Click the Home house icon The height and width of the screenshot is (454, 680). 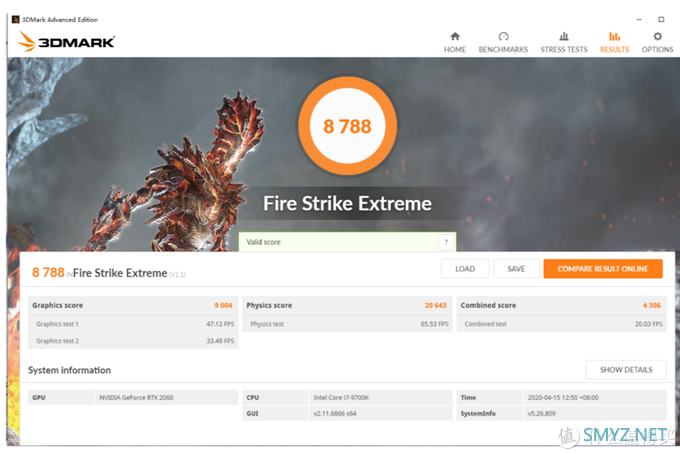click(x=454, y=36)
